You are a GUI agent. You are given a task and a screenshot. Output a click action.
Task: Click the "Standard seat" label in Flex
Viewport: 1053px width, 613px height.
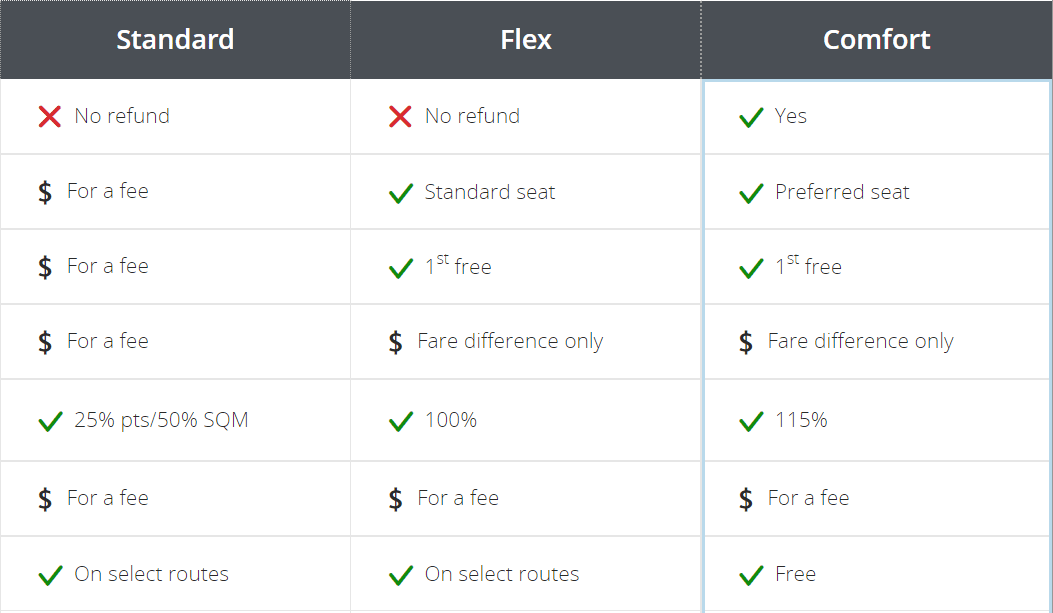point(490,192)
